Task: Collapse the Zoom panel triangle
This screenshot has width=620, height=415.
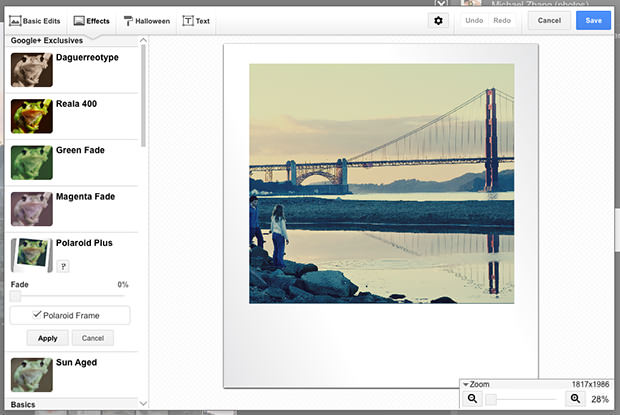Action: [x=466, y=385]
